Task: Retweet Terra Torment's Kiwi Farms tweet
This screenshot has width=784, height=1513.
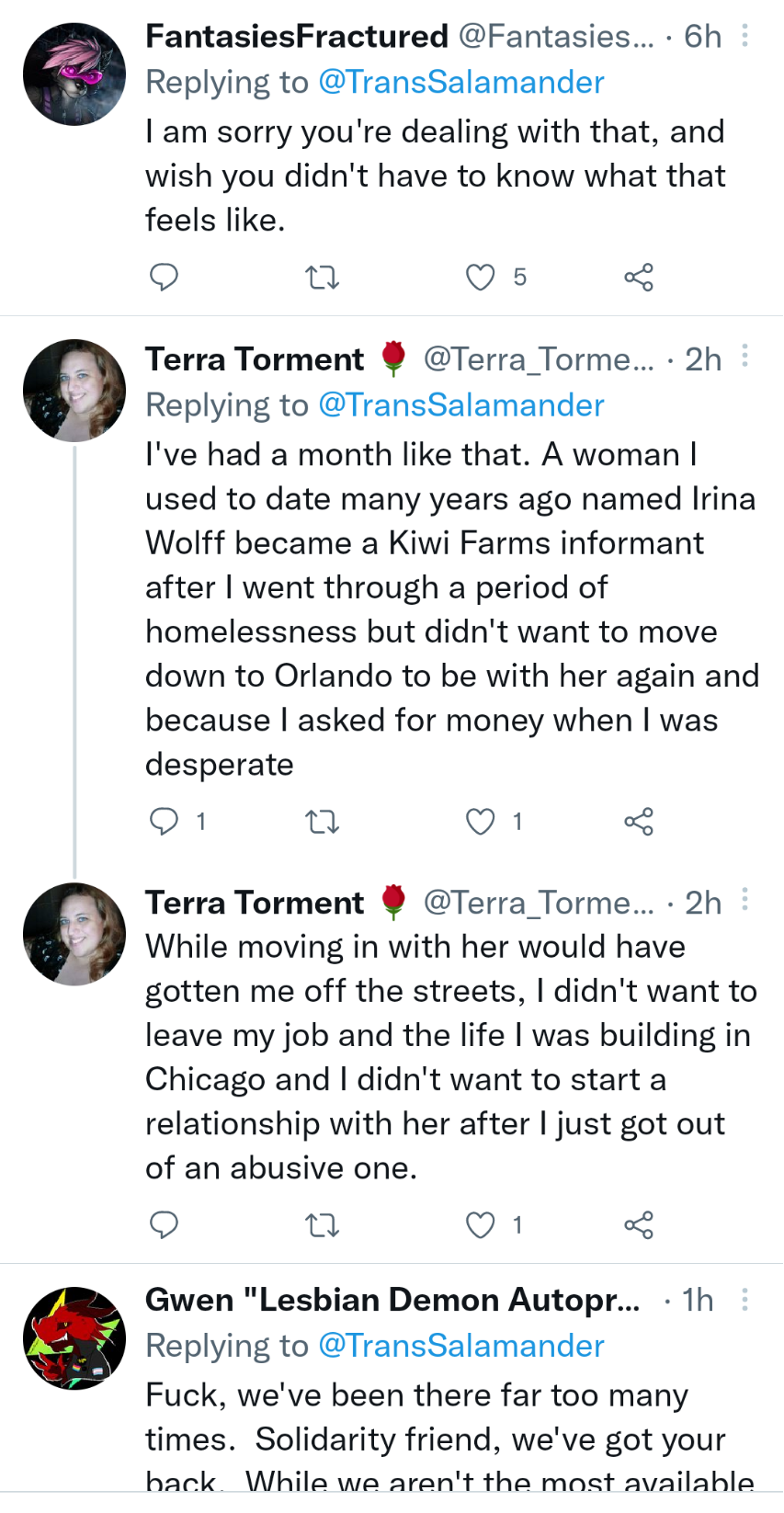Action: (322, 821)
